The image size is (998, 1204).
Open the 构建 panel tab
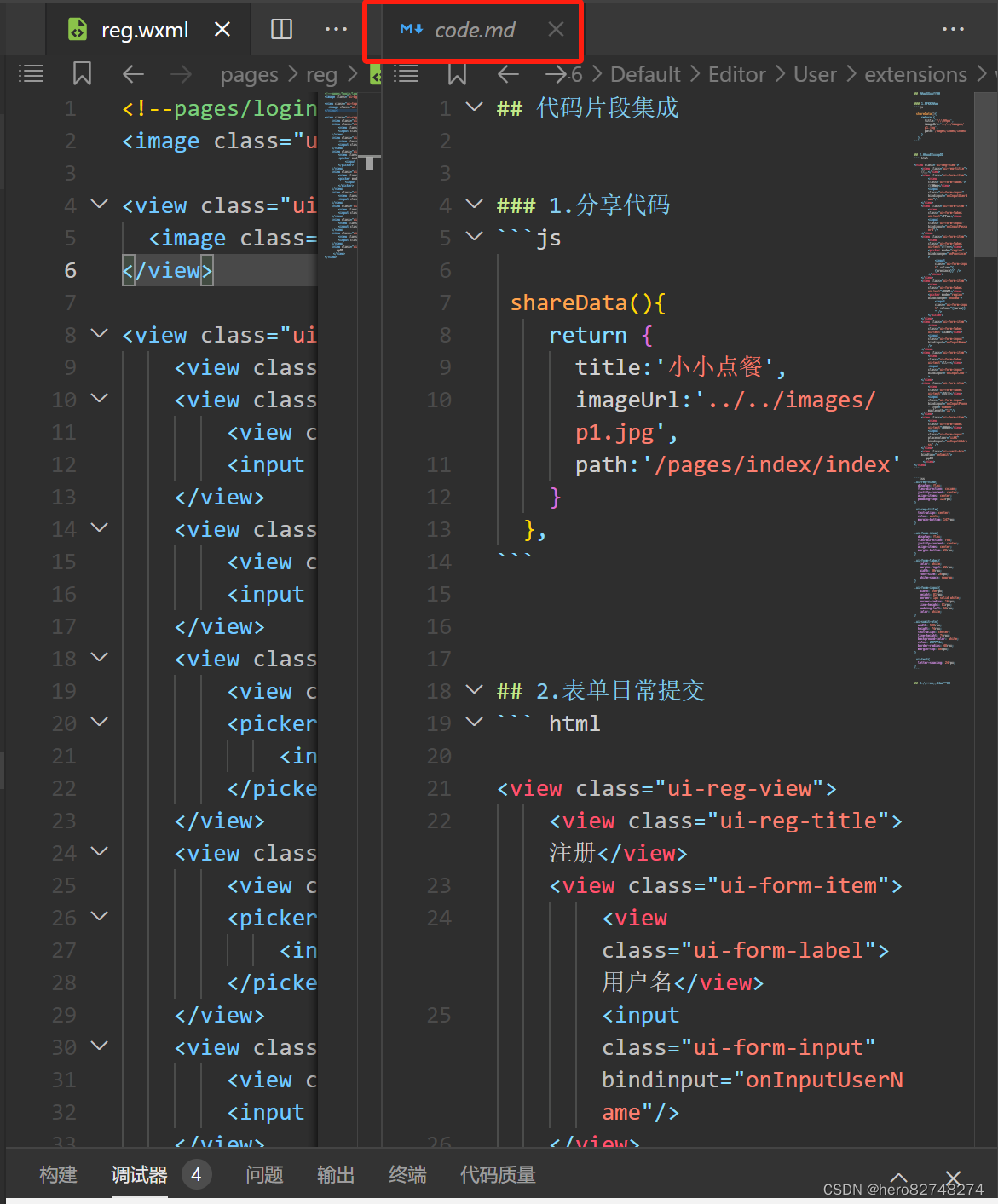58,1175
